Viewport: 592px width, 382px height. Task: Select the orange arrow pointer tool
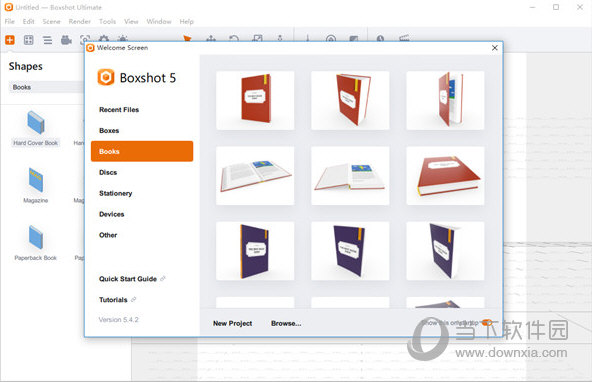coord(187,38)
